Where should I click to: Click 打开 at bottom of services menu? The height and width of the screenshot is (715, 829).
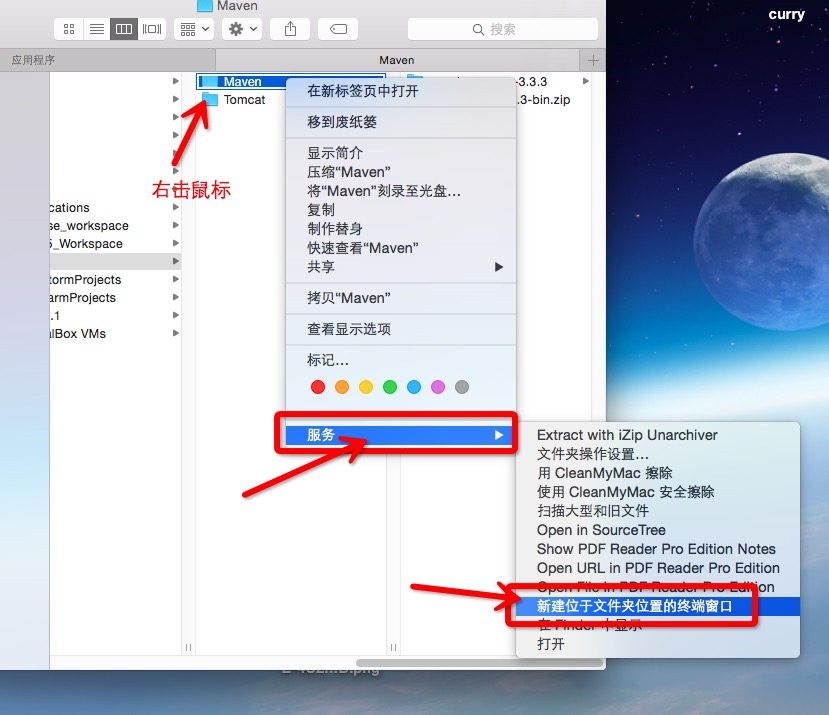pyautogui.click(x=658, y=644)
